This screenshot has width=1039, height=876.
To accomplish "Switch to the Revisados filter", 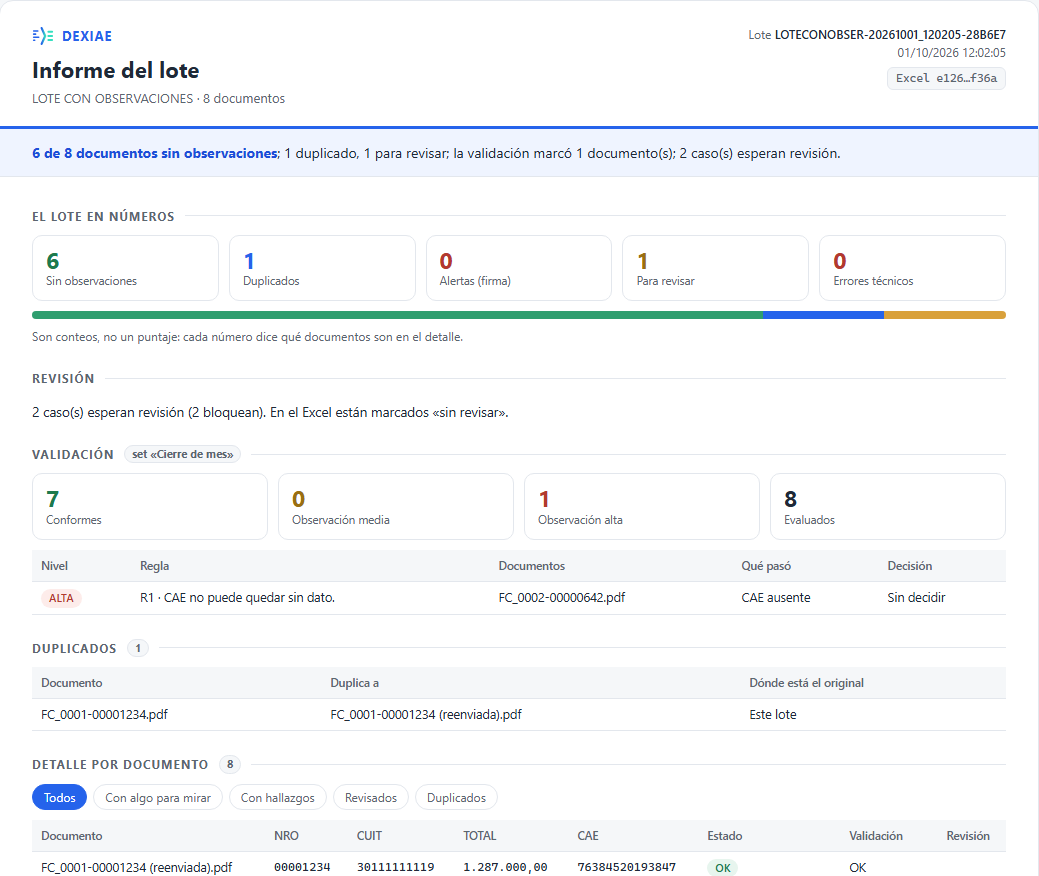I will click(371, 798).
